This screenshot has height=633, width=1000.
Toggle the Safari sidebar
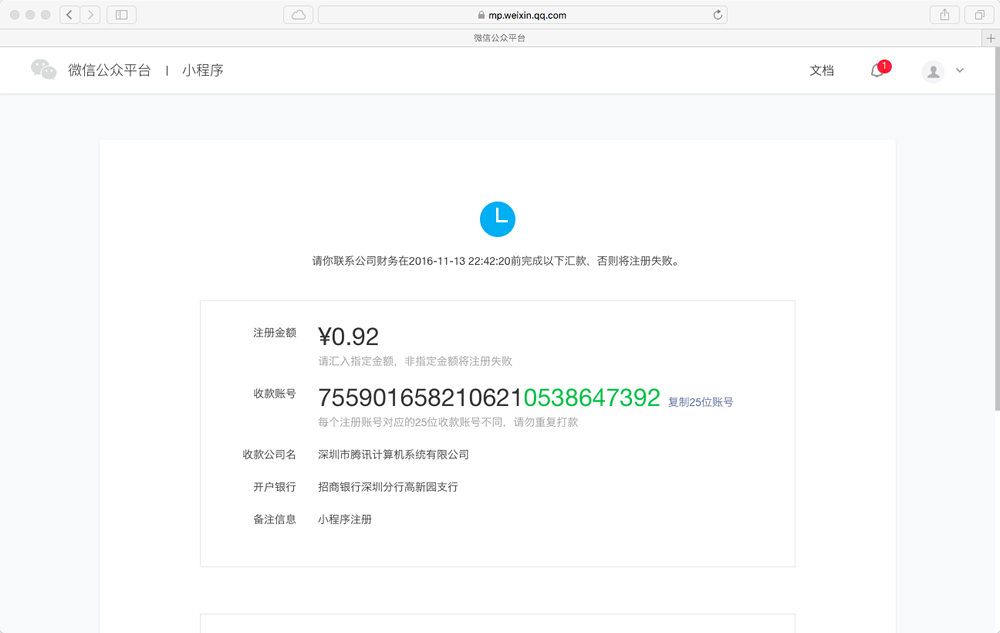121,15
